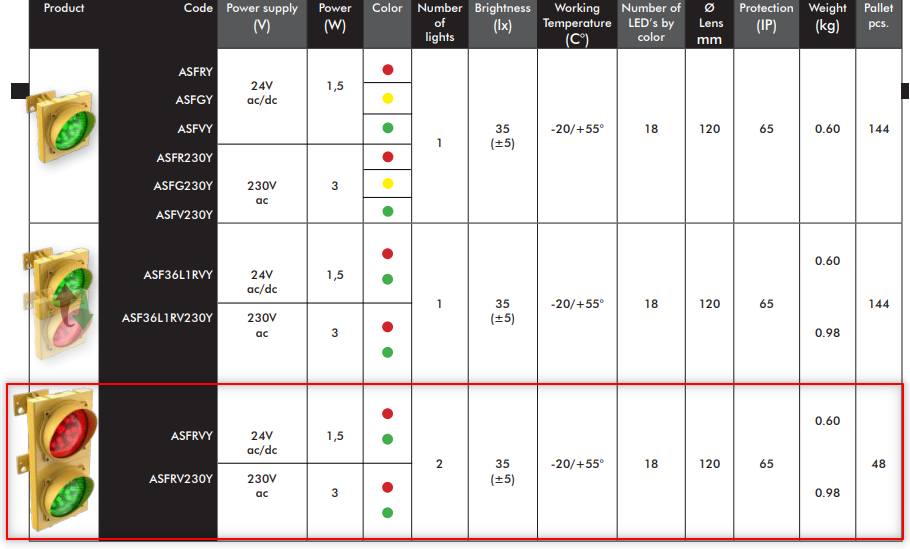Click the yellow color dot for ASFGY
The width and height of the screenshot is (910, 549).
click(x=388, y=99)
